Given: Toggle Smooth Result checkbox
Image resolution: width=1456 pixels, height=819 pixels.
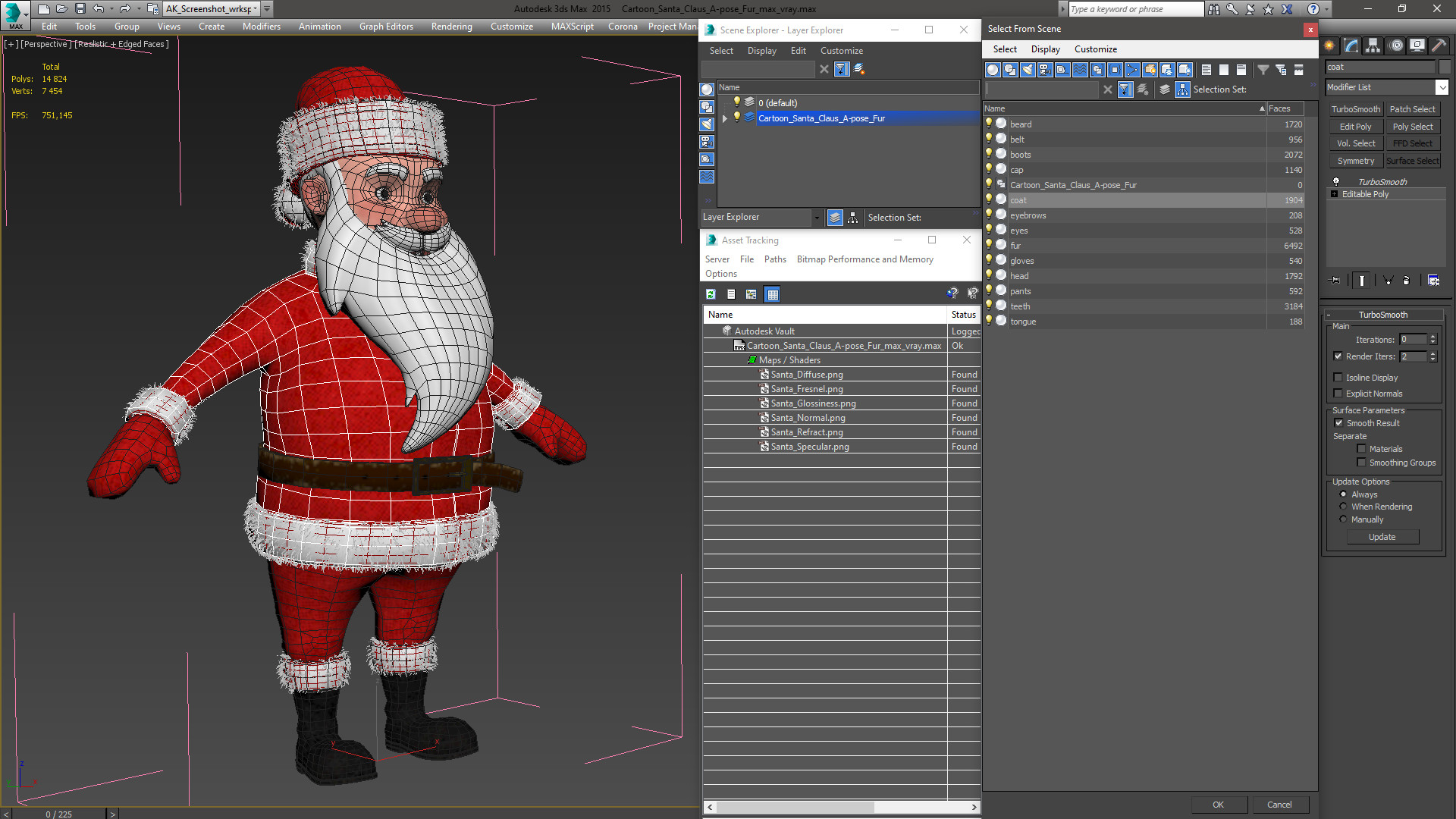Looking at the screenshot, I should (1338, 423).
